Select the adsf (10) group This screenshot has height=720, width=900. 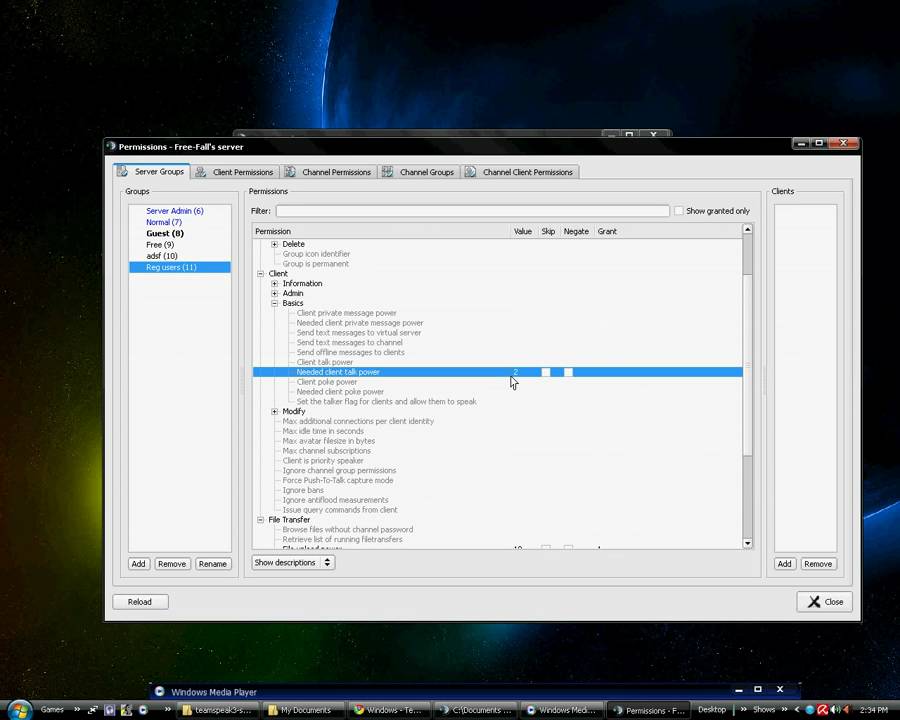pos(161,256)
